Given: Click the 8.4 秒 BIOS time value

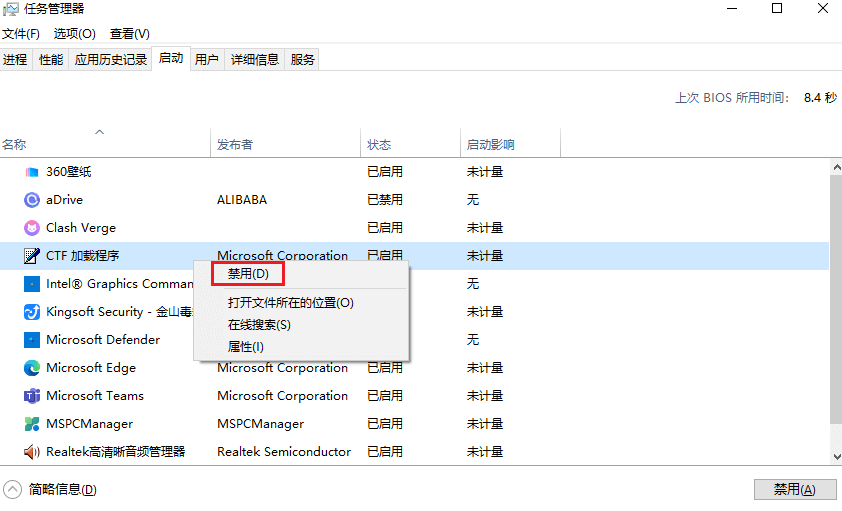Looking at the screenshot, I should 821,98.
